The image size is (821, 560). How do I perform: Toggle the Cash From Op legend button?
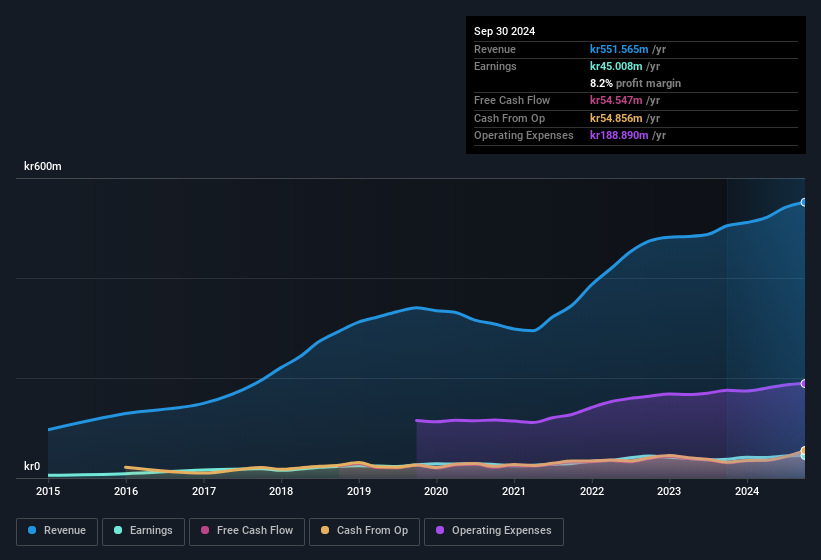[x=364, y=531]
